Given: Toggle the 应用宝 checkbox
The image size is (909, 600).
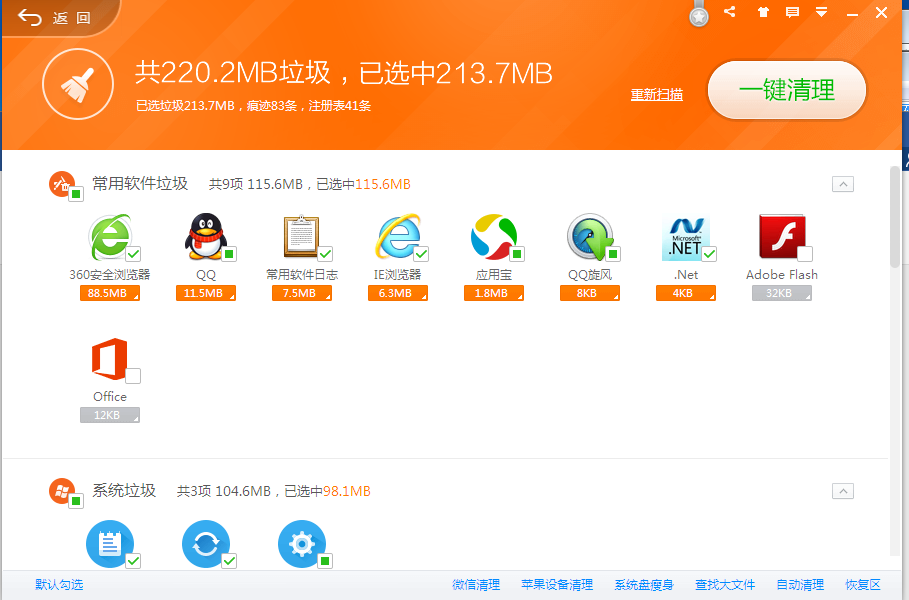Looking at the screenshot, I should (517, 254).
